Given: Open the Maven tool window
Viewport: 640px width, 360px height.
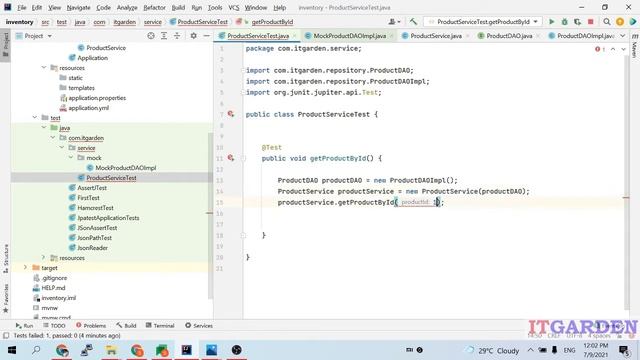Looking at the screenshot, I should (x=634, y=46).
